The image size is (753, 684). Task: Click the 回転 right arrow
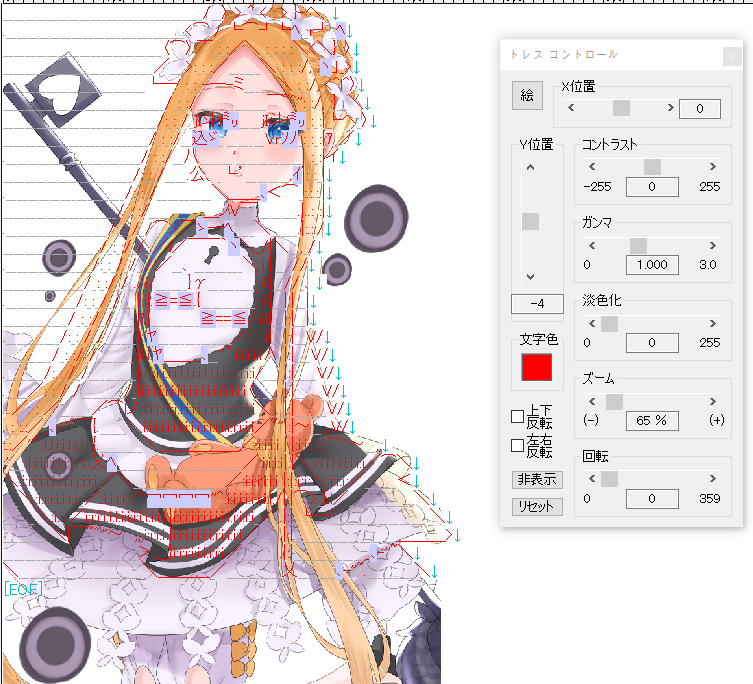click(713, 478)
